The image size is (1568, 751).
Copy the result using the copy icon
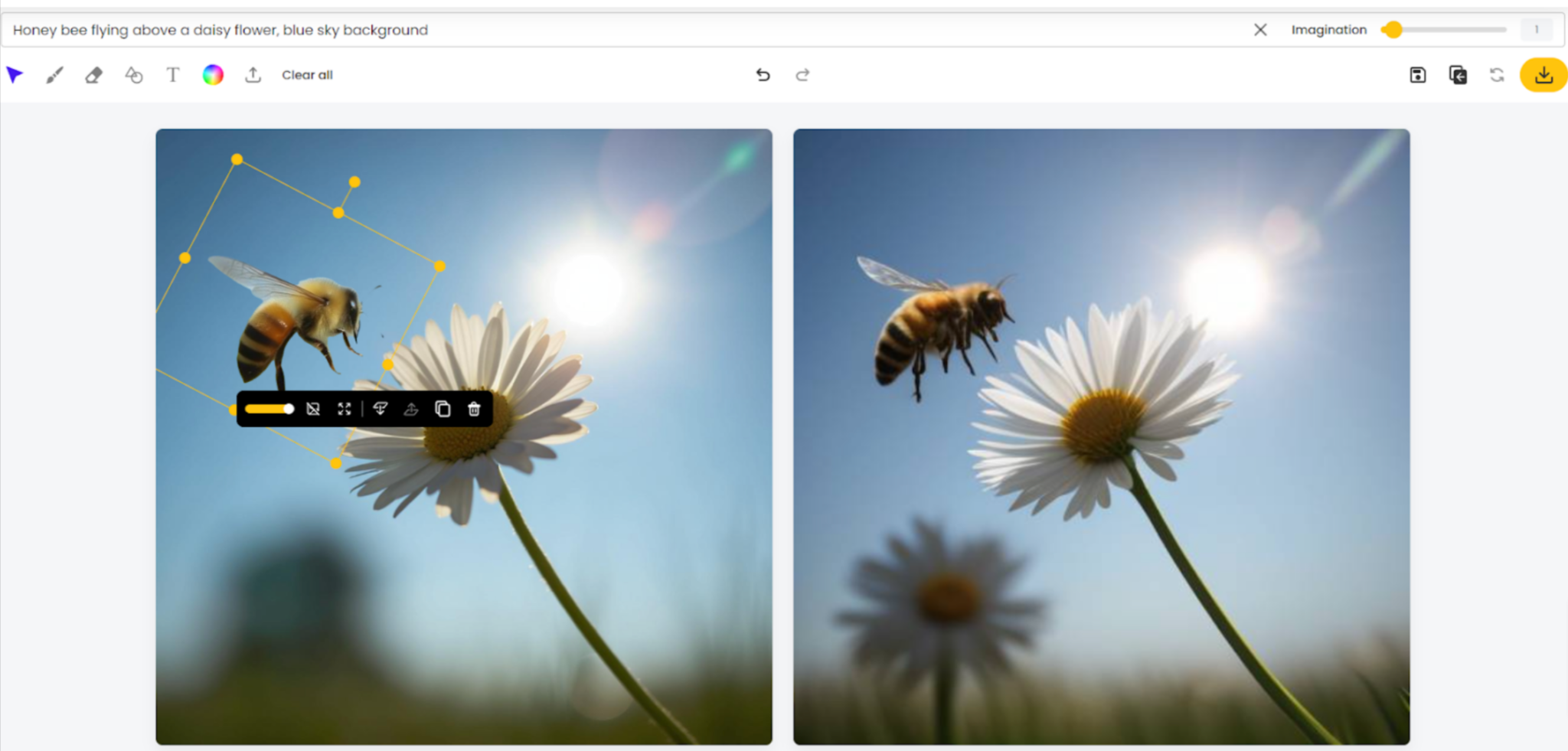point(1458,74)
